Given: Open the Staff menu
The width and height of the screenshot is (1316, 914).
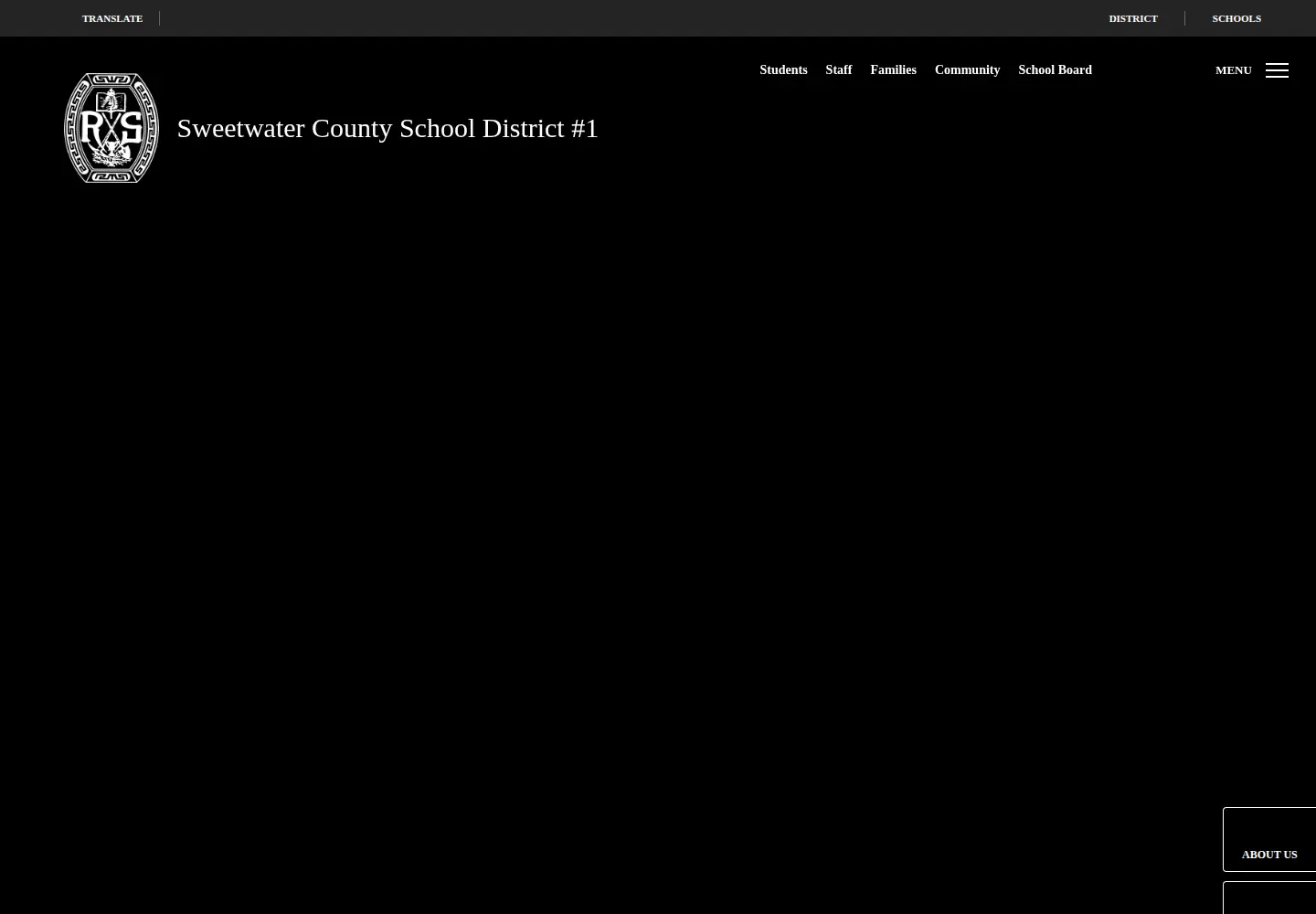Looking at the screenshot, I should [x=839, y=70].
